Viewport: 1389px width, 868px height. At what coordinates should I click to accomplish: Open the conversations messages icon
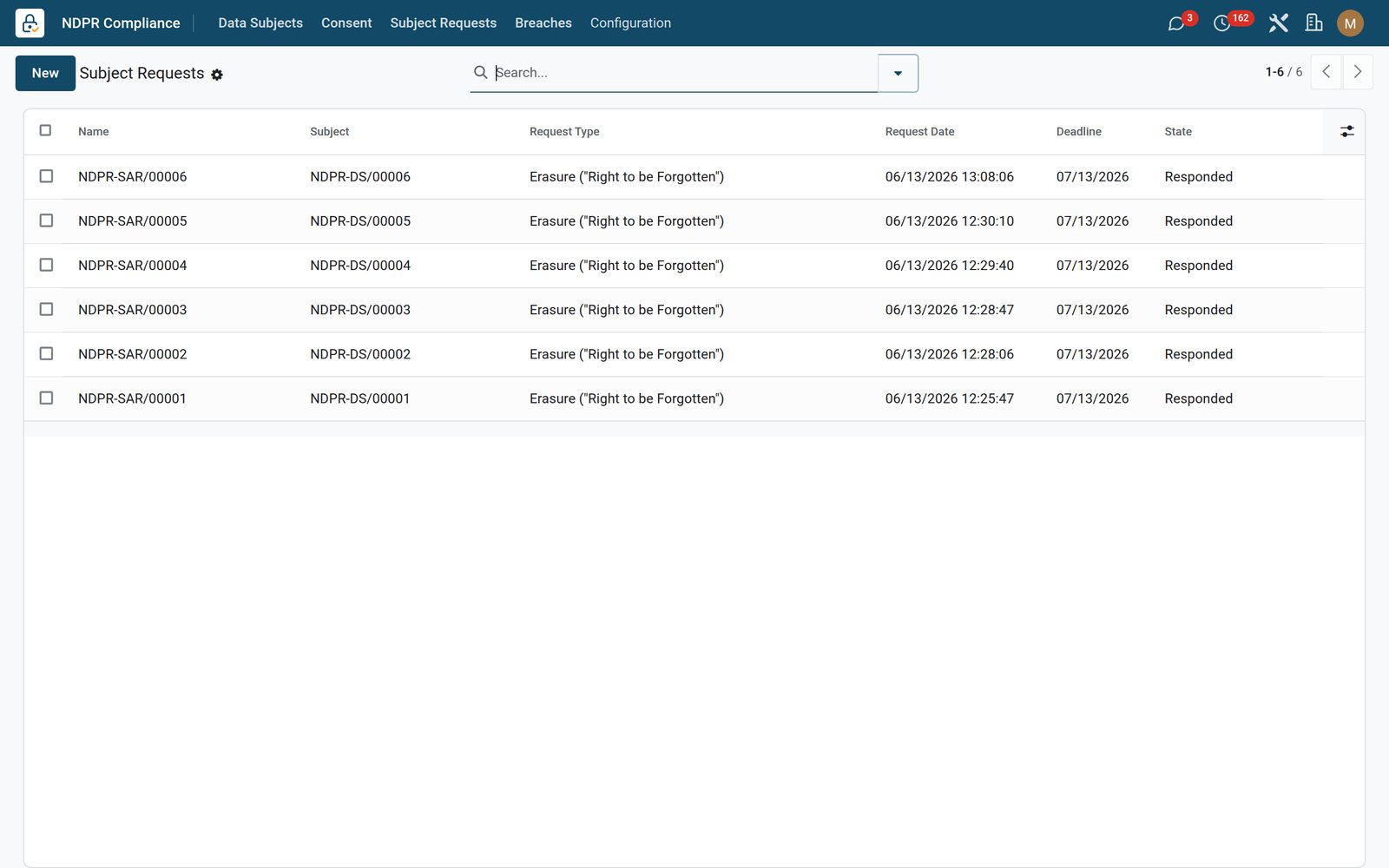(x=1176, y=23)
